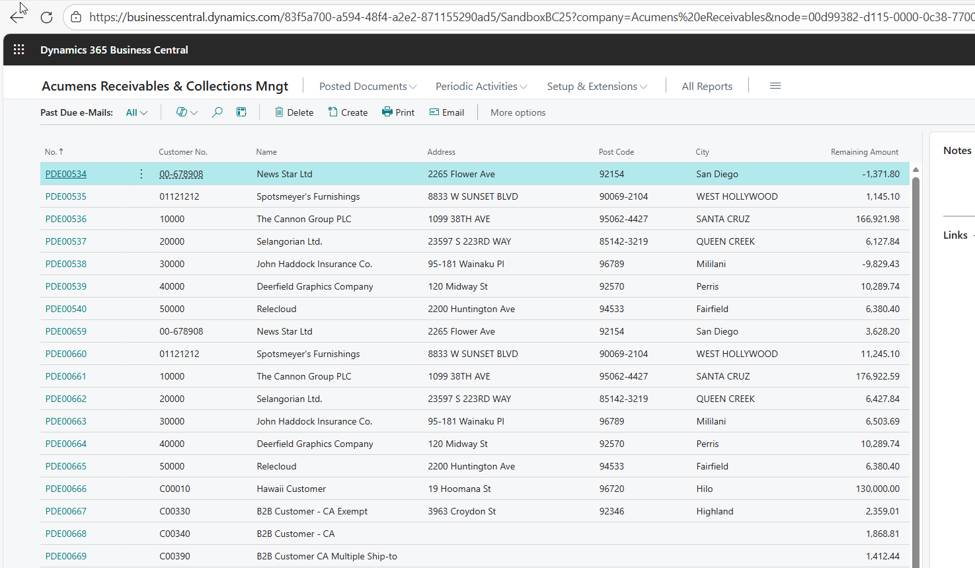Image resolution: width=975 pixels, height=568 pixels.
Task: Open record PDE00665
Action: pyautogui.click(x=66, y=466)
